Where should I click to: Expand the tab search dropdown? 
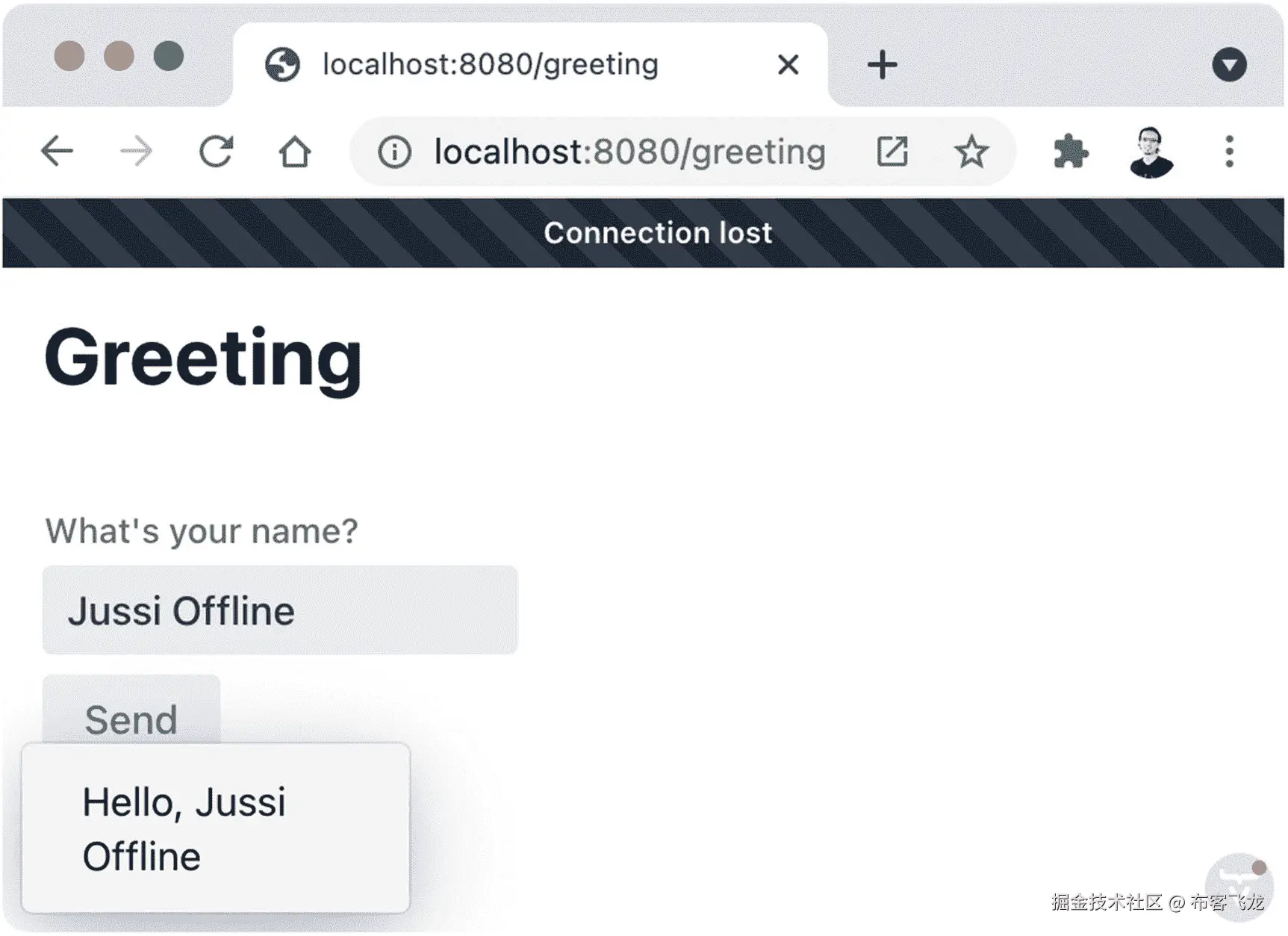pos(1229,64)
